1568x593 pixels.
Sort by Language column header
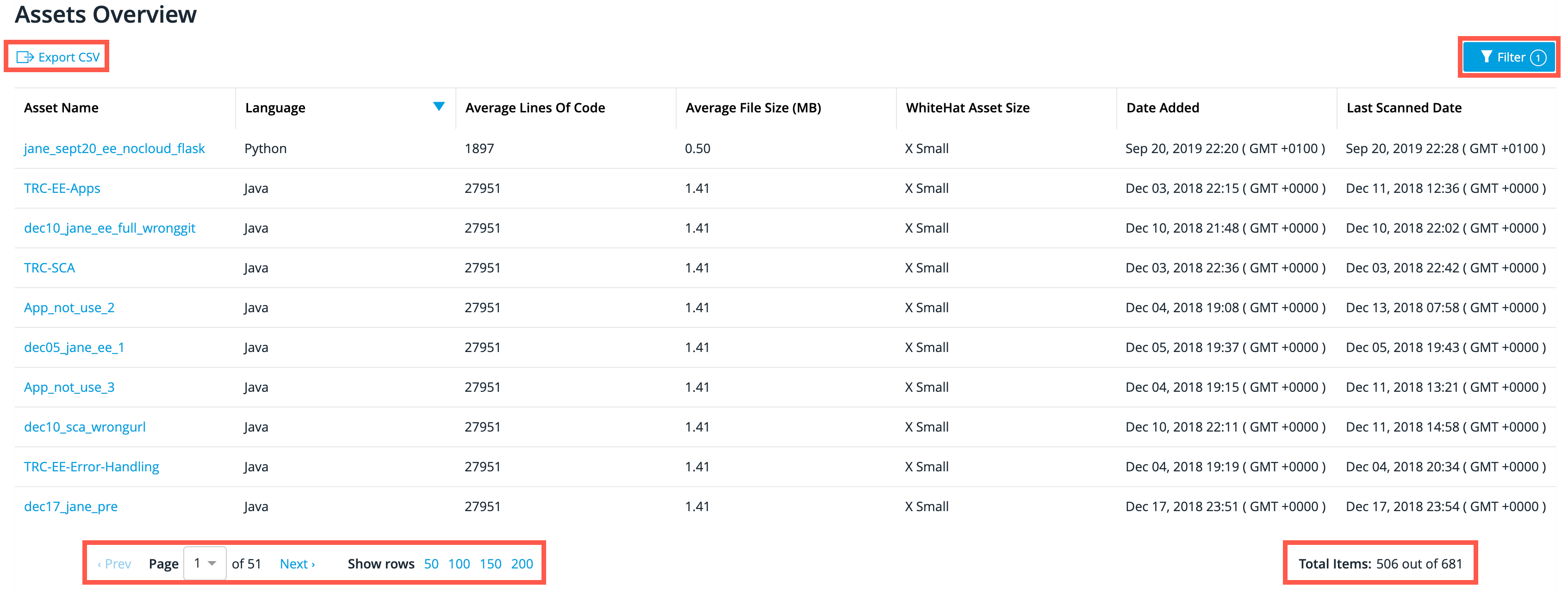[275, 108]
